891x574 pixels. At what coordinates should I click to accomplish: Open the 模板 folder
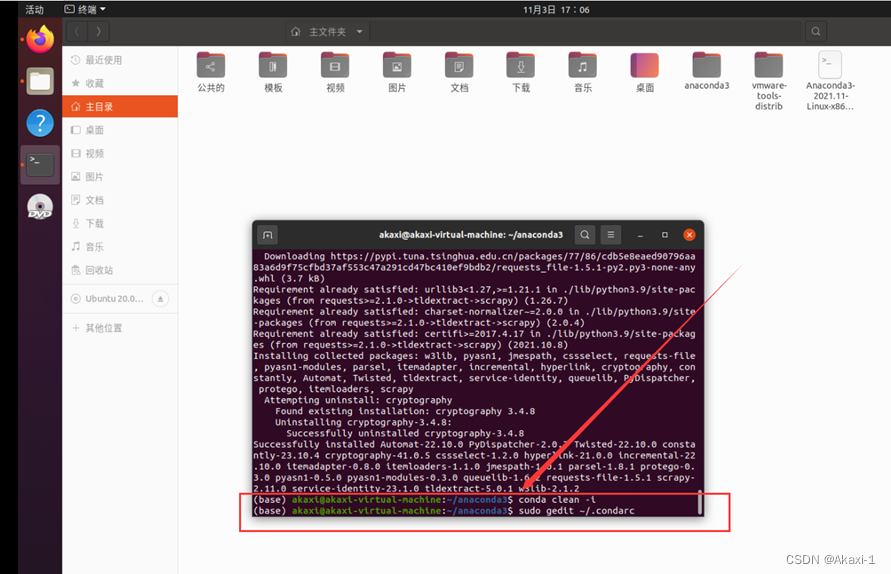[x=273, y=72]
